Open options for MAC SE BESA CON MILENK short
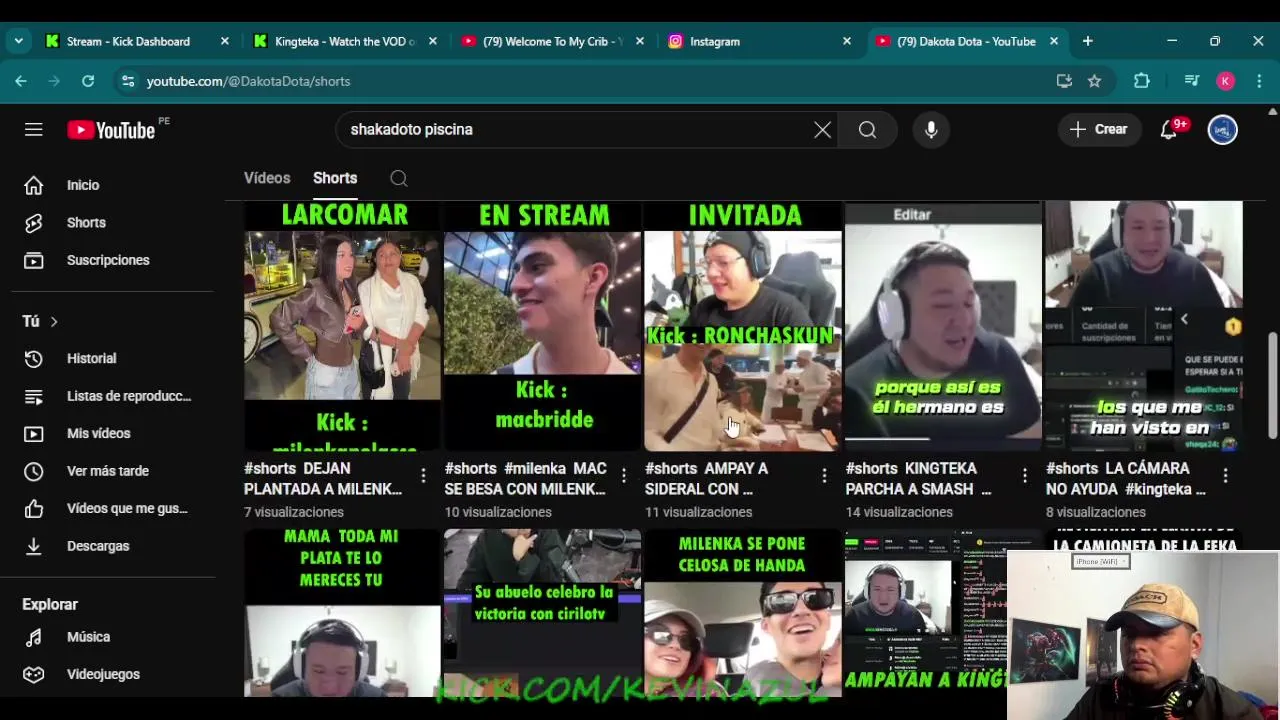 point(624,476)
